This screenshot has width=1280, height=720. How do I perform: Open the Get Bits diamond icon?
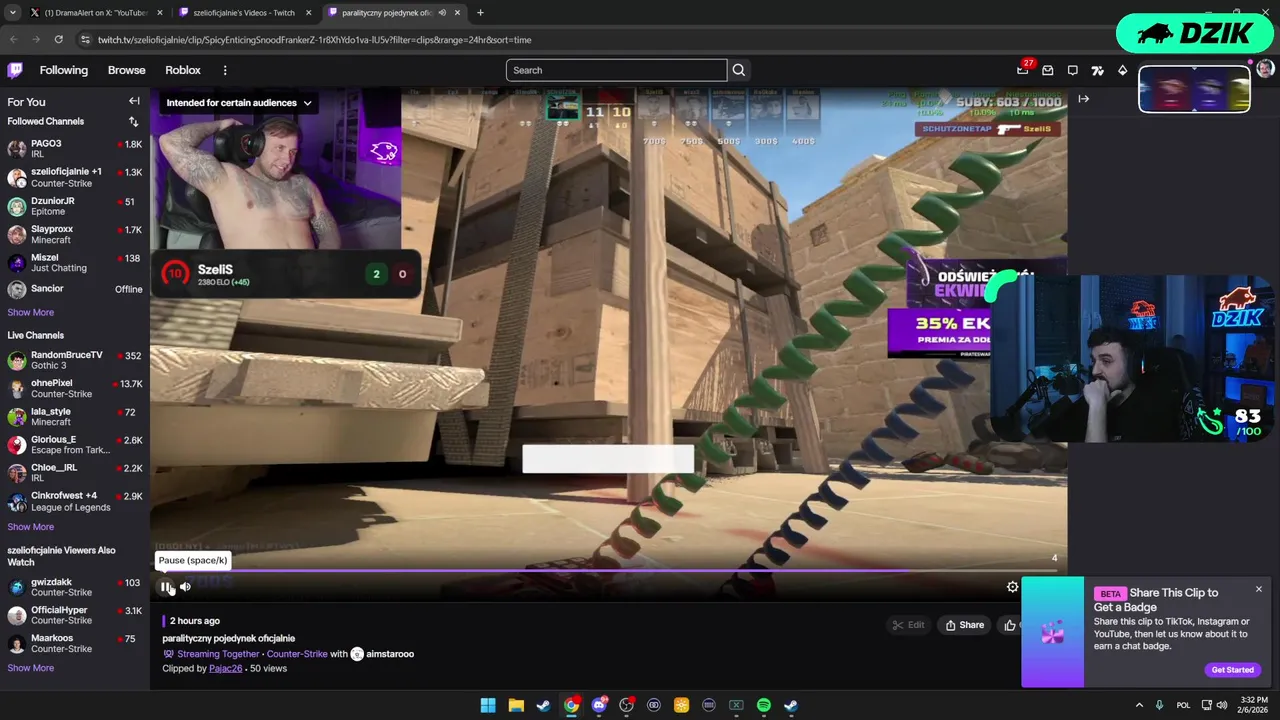click(x=1122, y=70)
